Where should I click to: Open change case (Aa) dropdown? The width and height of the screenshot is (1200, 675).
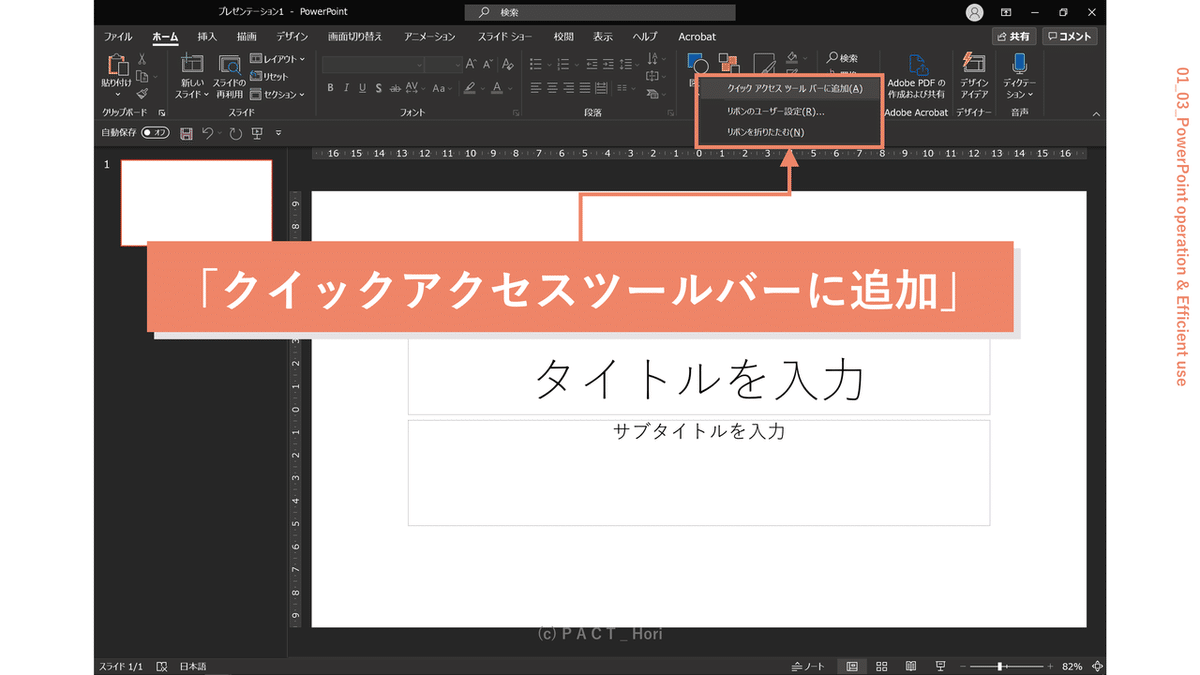click(x=441, y=88)
